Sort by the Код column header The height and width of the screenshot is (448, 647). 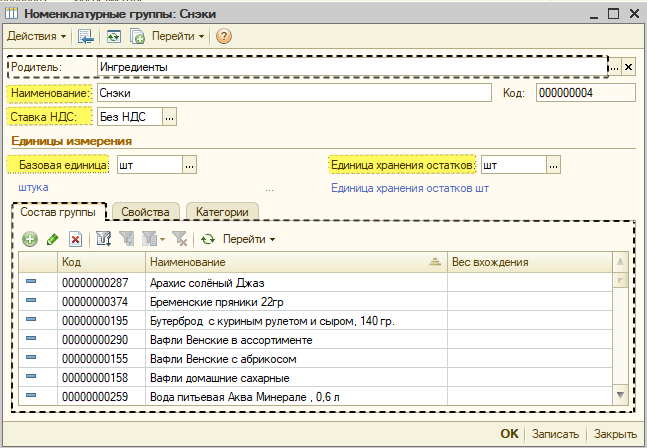pyautogui.click(x=102, y=262)
